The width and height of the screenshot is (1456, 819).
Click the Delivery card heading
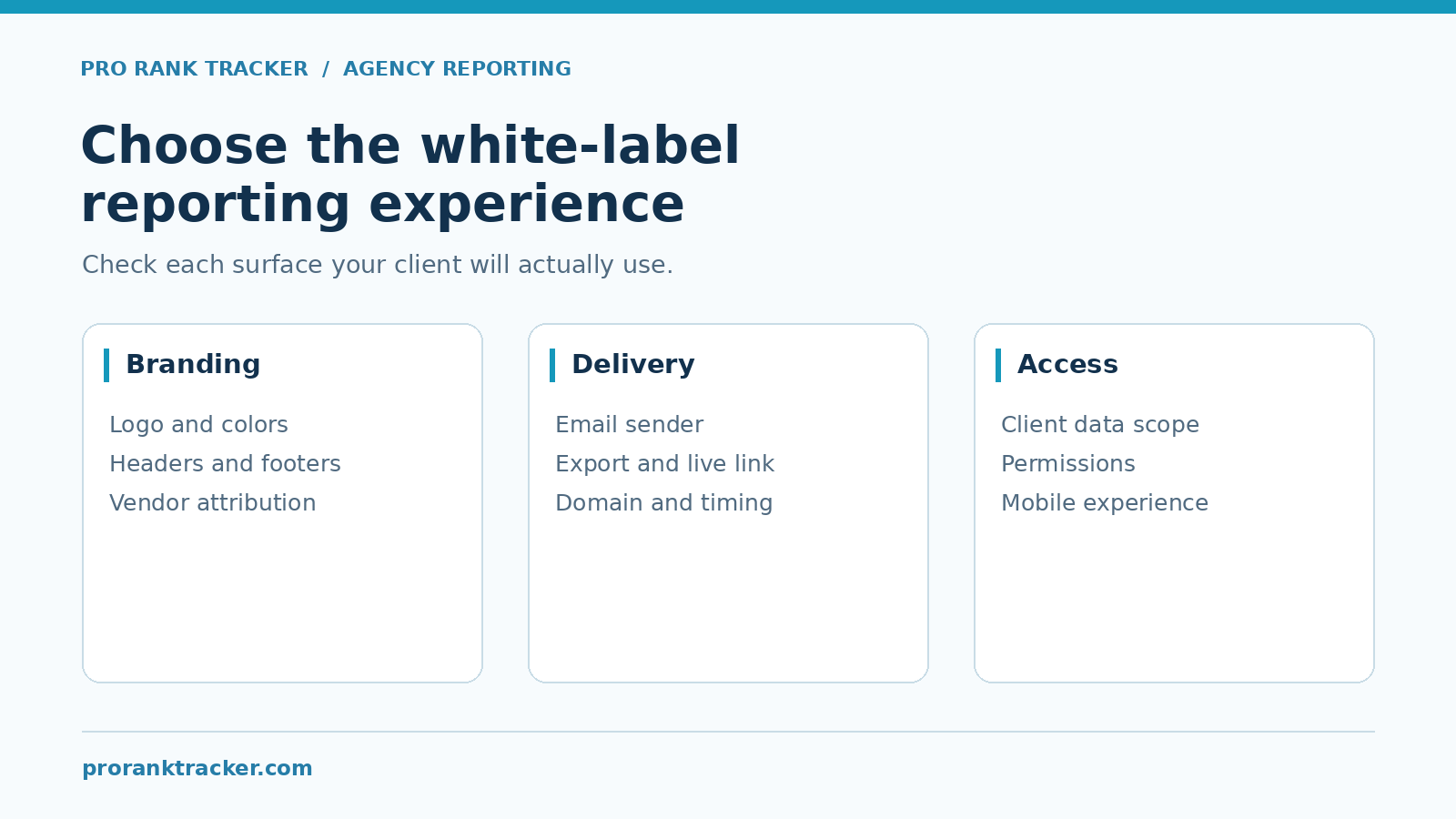point(632,364)
